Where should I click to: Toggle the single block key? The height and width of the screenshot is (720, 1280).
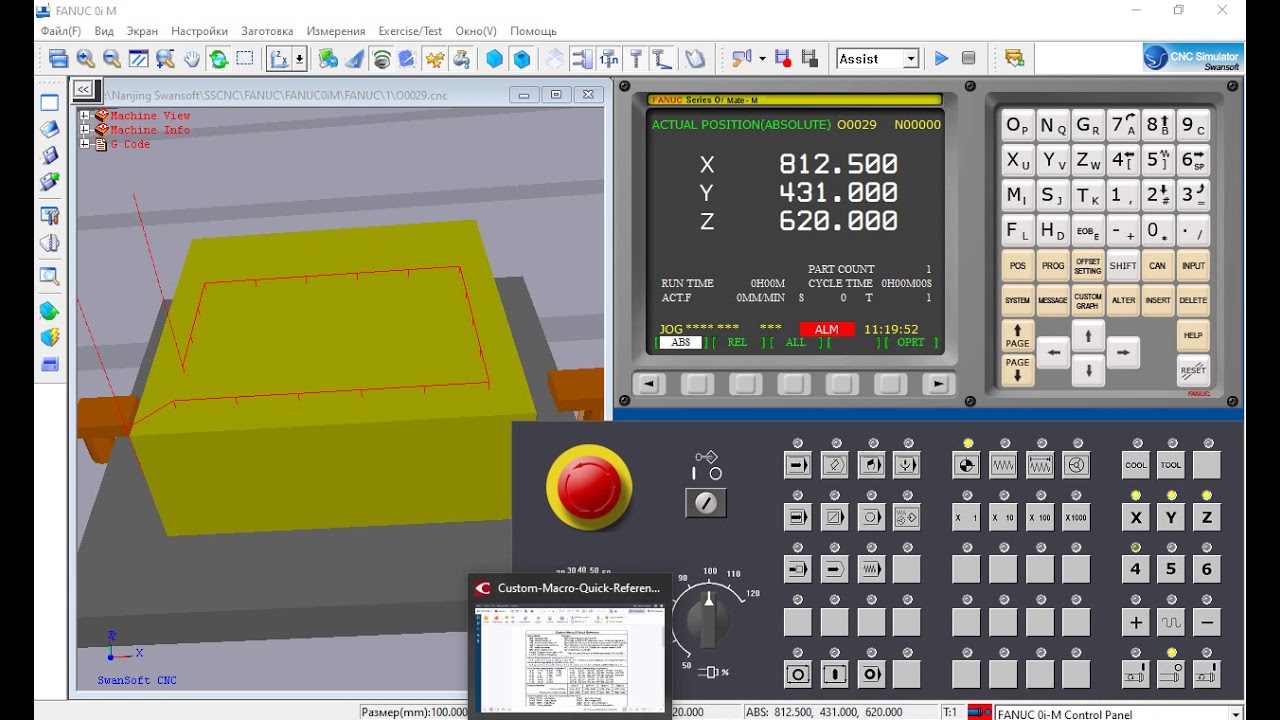coord(798,517)
